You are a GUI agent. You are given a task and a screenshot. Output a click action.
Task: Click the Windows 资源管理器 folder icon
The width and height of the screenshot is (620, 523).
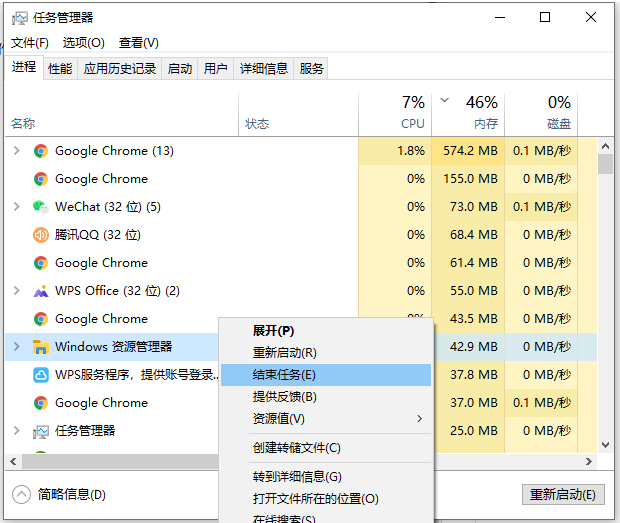(41, 347)
